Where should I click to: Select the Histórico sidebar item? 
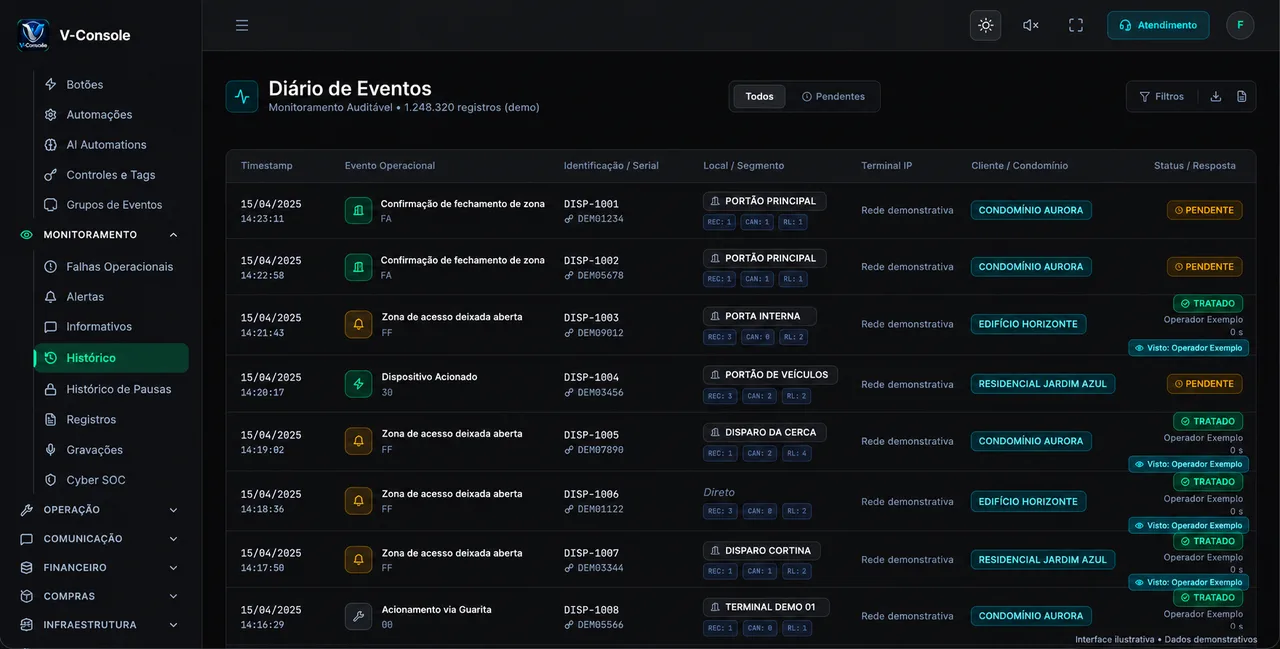point(111,358)
